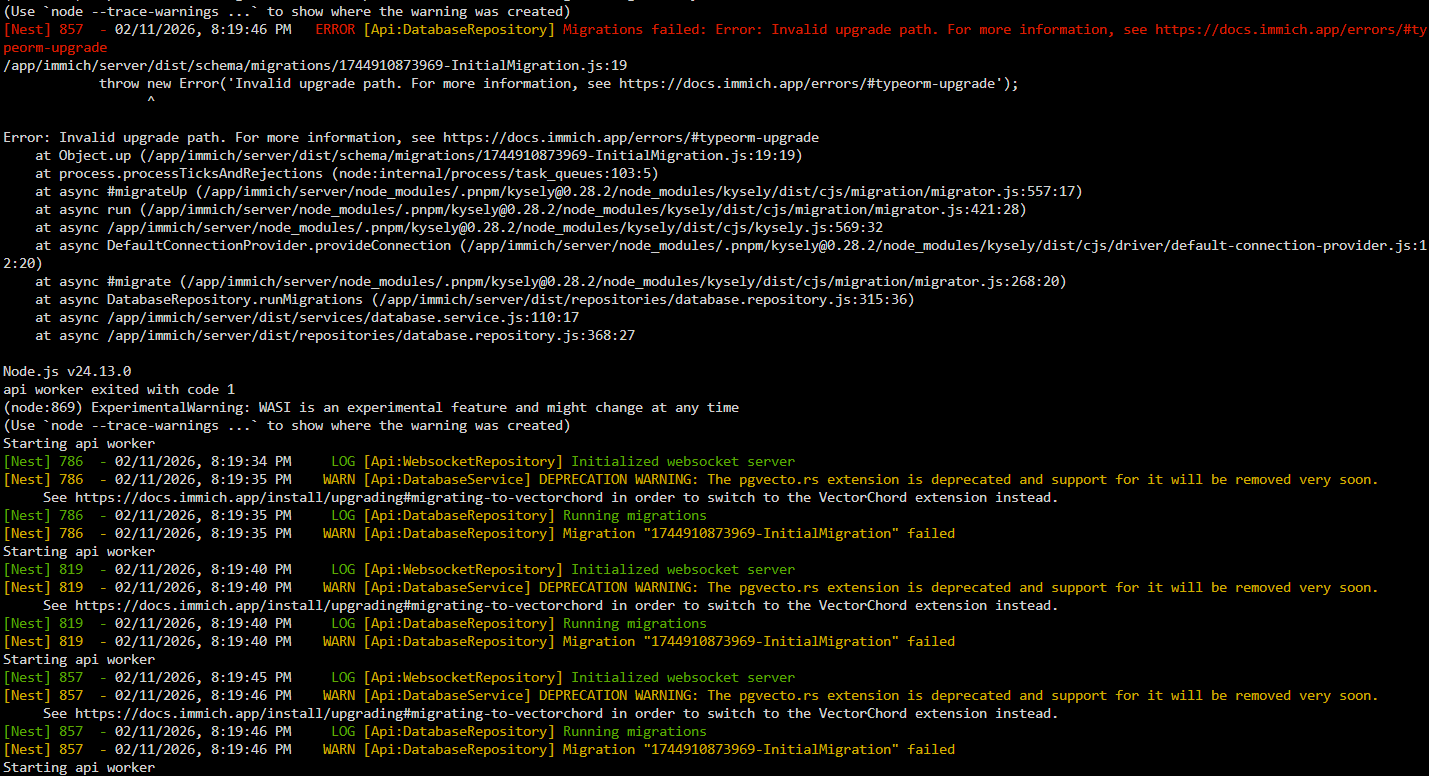
Task: Click "DatabaseRepository.runMigrations" in the stack trace
Action: 235,300
